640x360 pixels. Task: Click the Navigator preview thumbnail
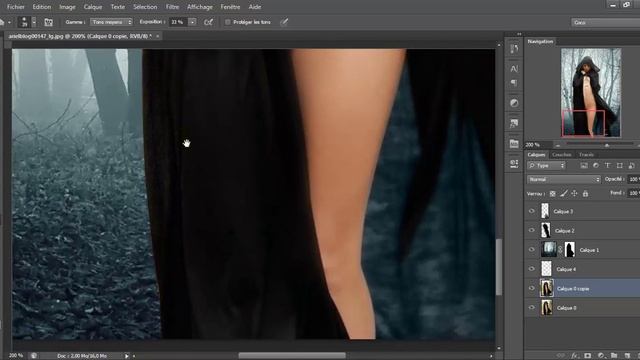coord(591,93)
